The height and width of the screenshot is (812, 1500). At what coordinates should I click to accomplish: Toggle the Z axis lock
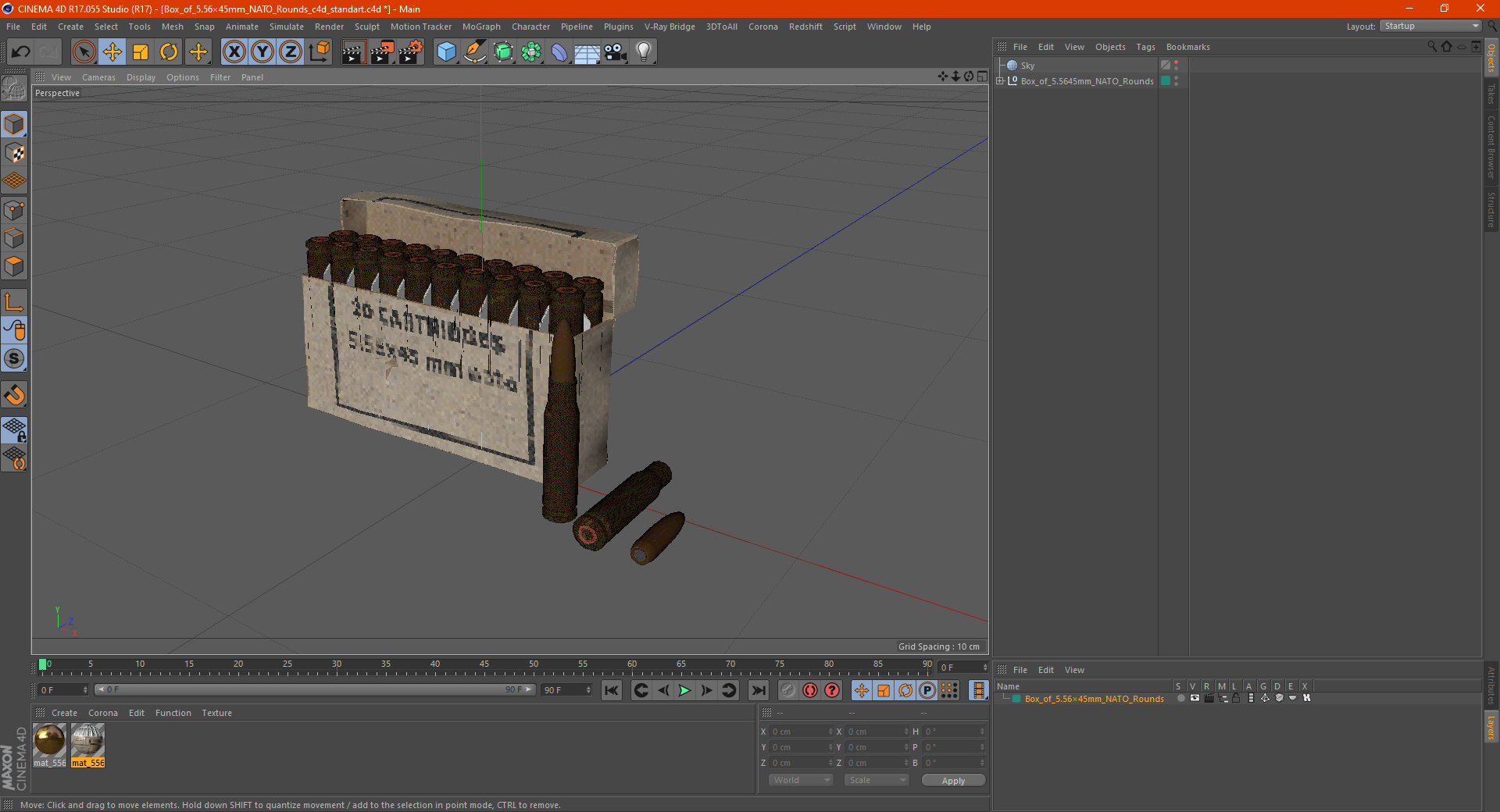tap(291, 52)
